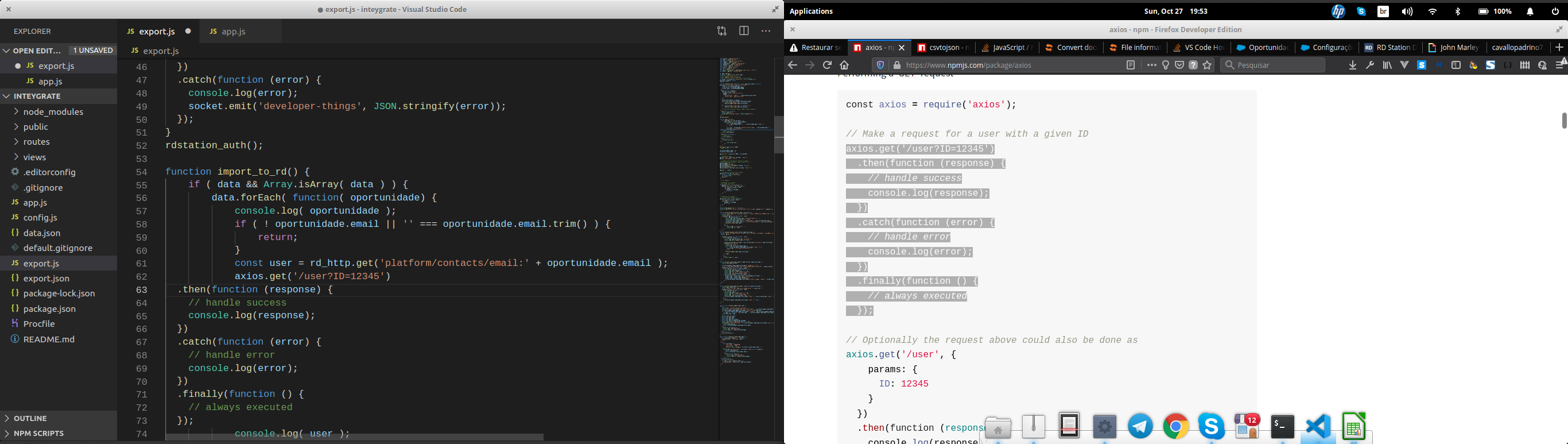The width and height of the screenshot is (1568, 444).
Task: Open the Firefox hamburger menu
Action: [1561, 65]
